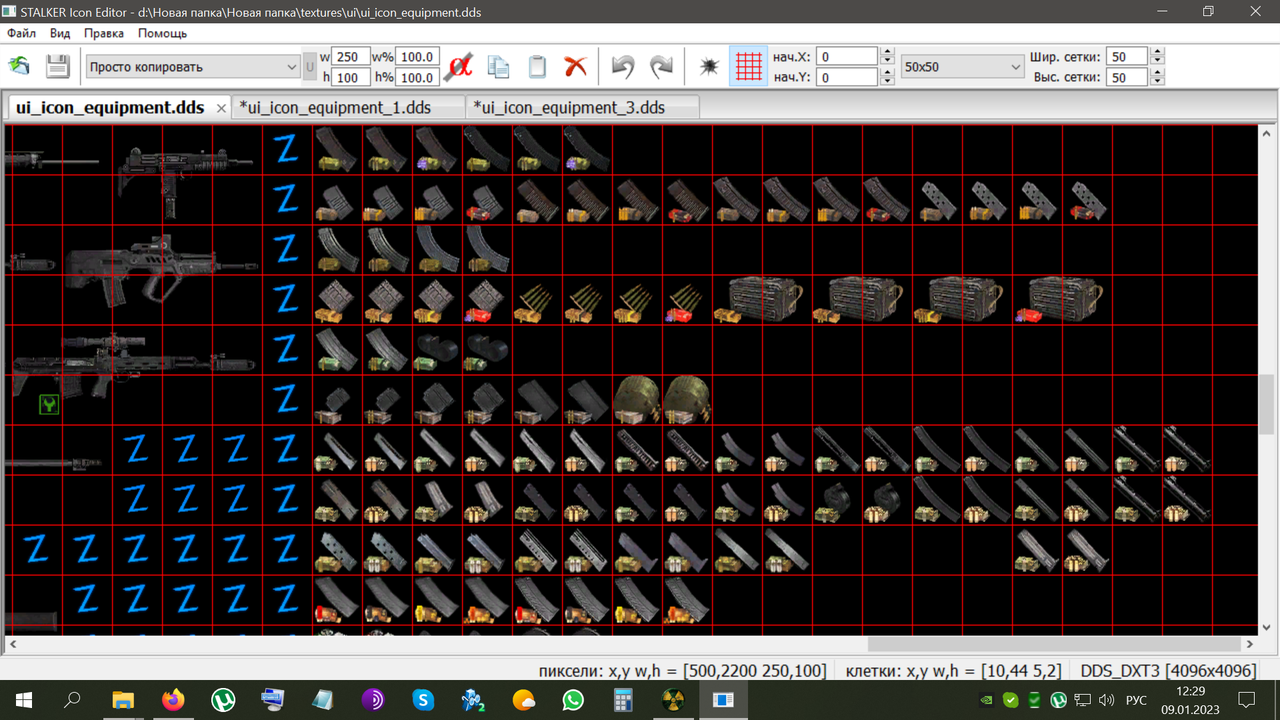Screen dimensions: 1280x720
Task: Toggle the red grid display button
Action: coord(748,66)
